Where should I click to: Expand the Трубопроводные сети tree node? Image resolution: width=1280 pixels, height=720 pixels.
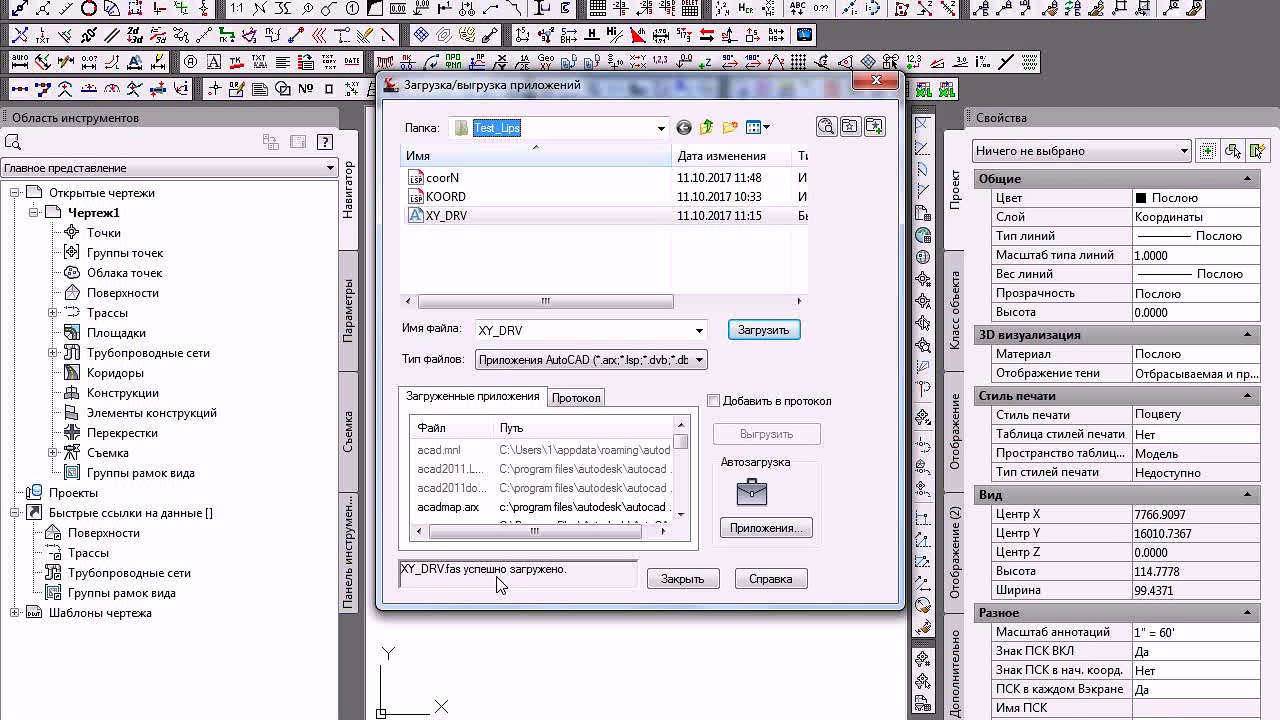click(53, 353)
